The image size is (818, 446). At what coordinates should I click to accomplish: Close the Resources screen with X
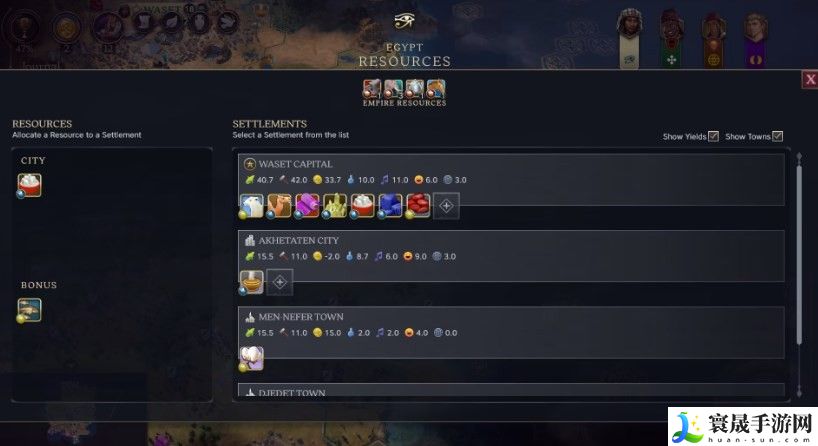(x=810, y=79)
